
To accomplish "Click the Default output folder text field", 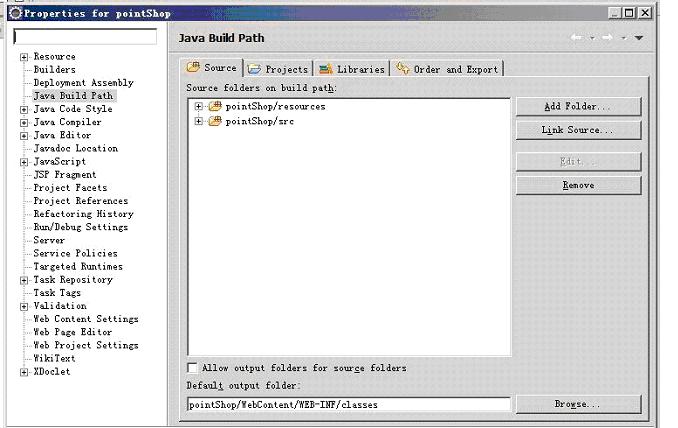I will tap(349, 405).
